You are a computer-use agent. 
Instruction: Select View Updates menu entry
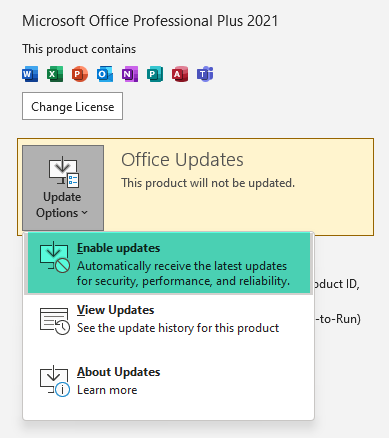coord(169,320)
